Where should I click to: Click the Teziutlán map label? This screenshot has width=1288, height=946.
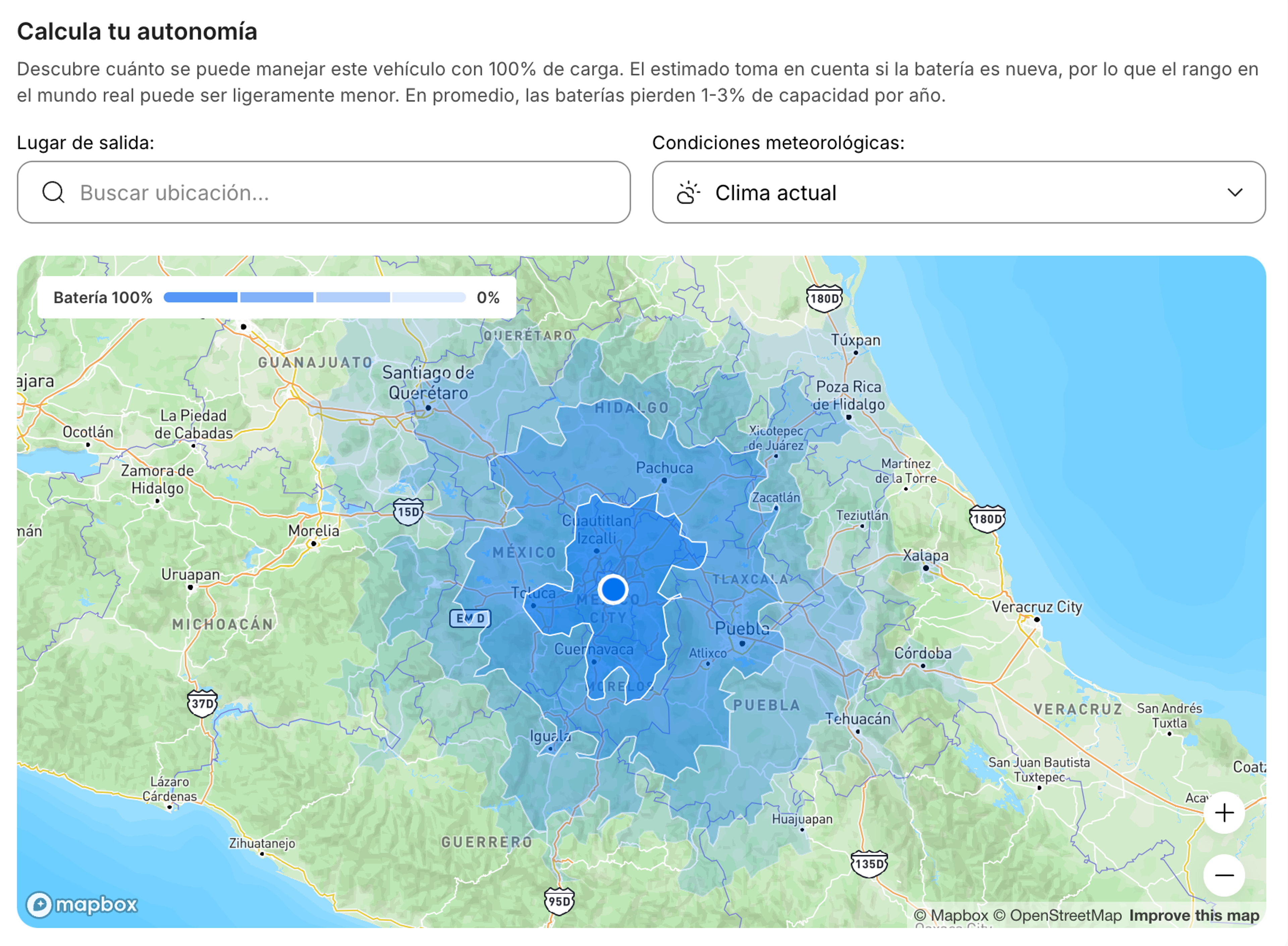[x=862, y=515]
